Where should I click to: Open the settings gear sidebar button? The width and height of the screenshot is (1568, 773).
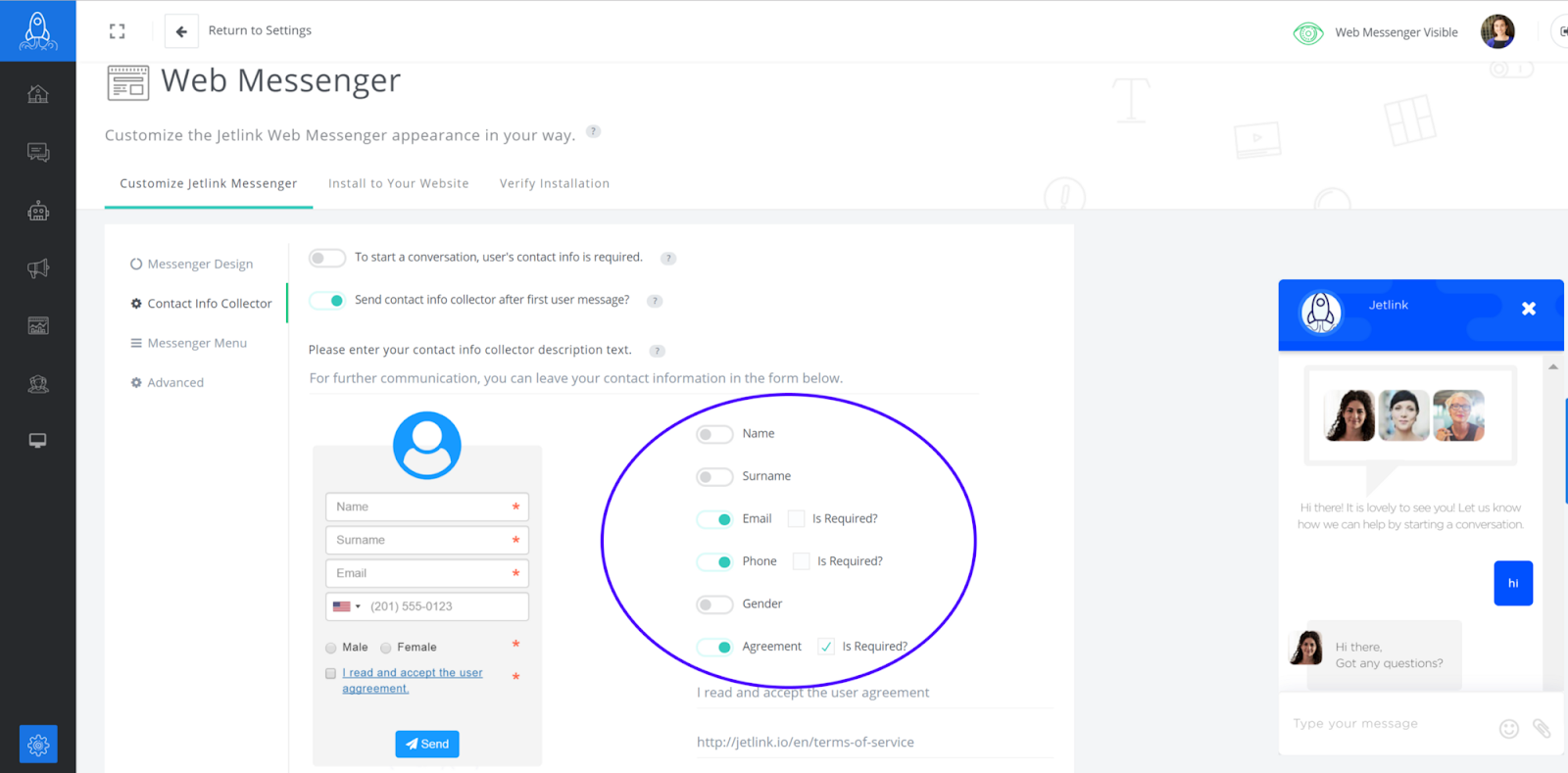point(38,745)
